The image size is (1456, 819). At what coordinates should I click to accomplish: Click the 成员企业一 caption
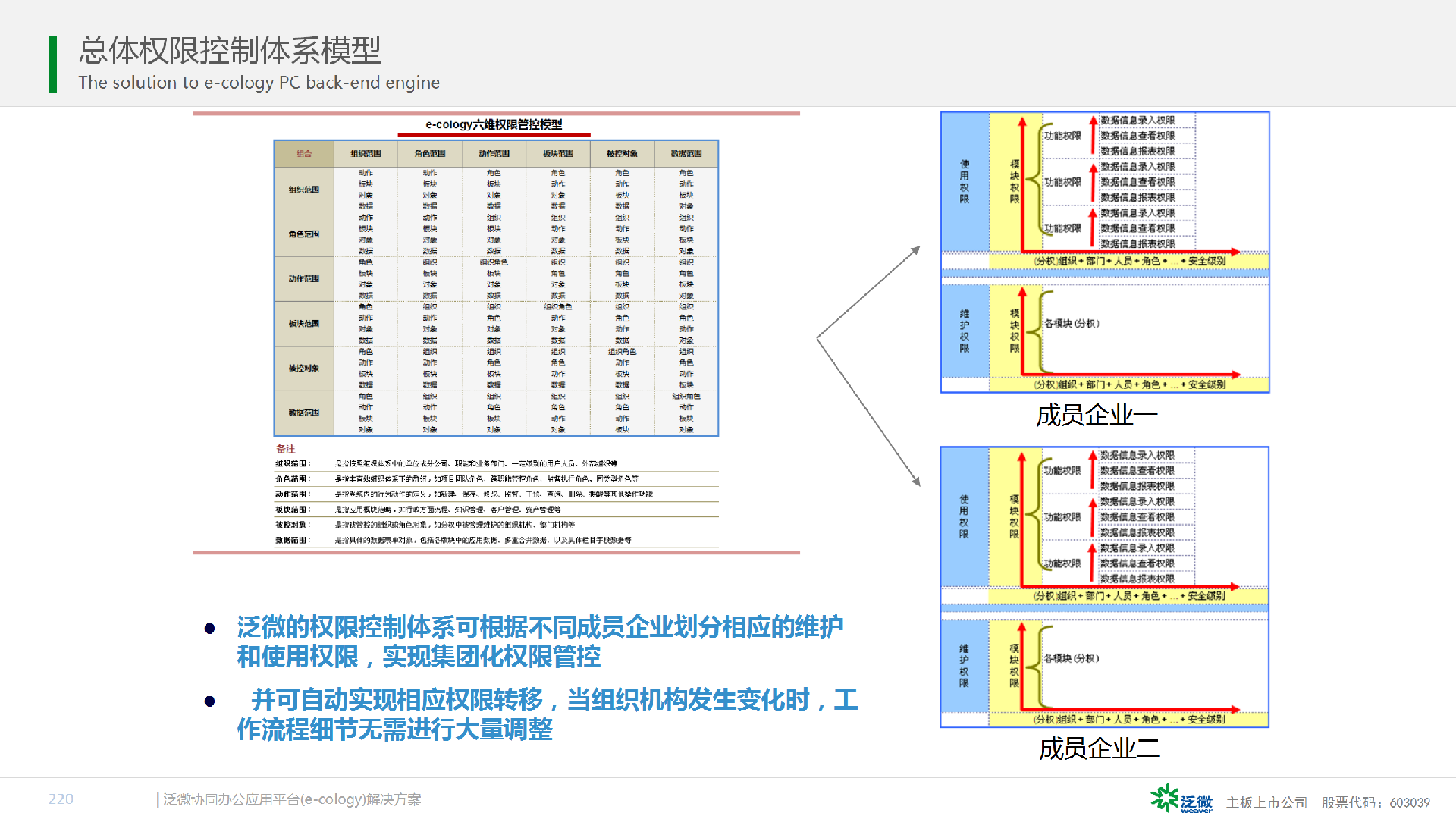(1097, 416)
